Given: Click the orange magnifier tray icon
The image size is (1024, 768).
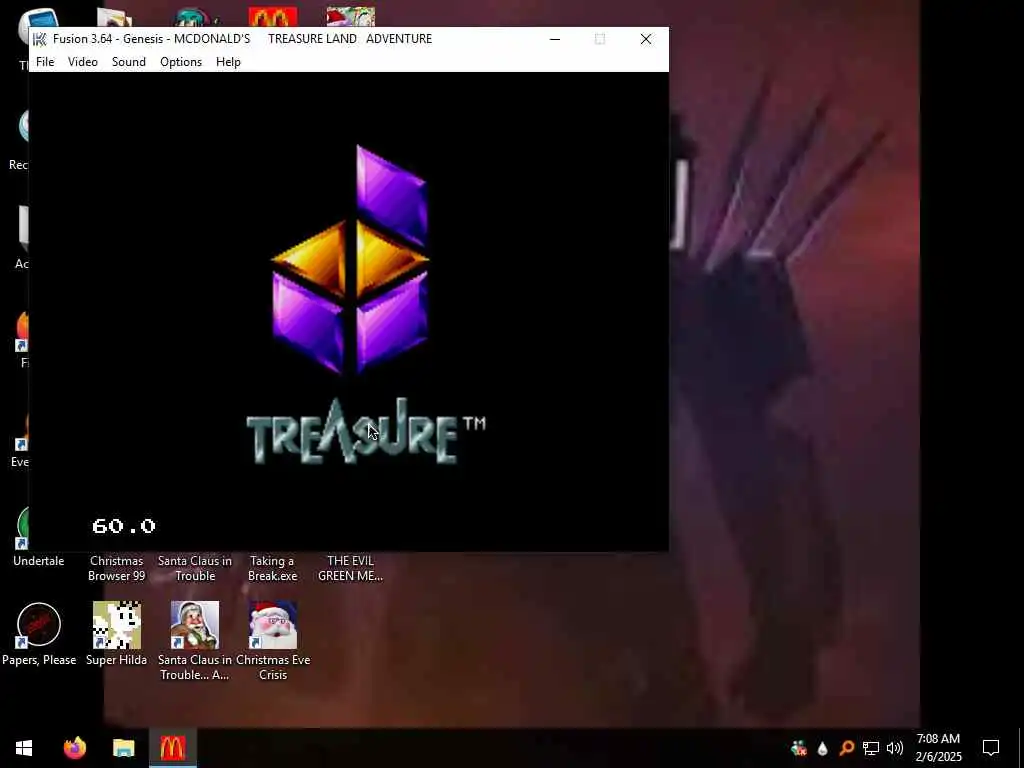Looking at the screenshot, I should click(x=846, y=748).
